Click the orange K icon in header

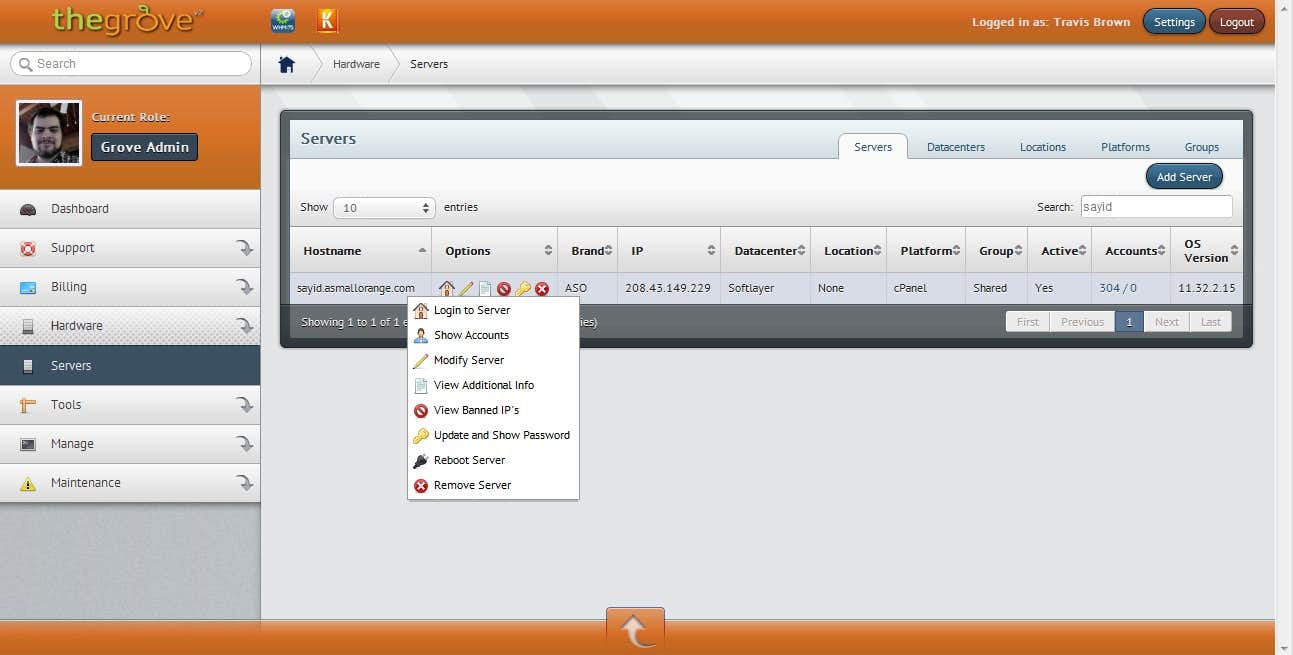coord(327,21)
